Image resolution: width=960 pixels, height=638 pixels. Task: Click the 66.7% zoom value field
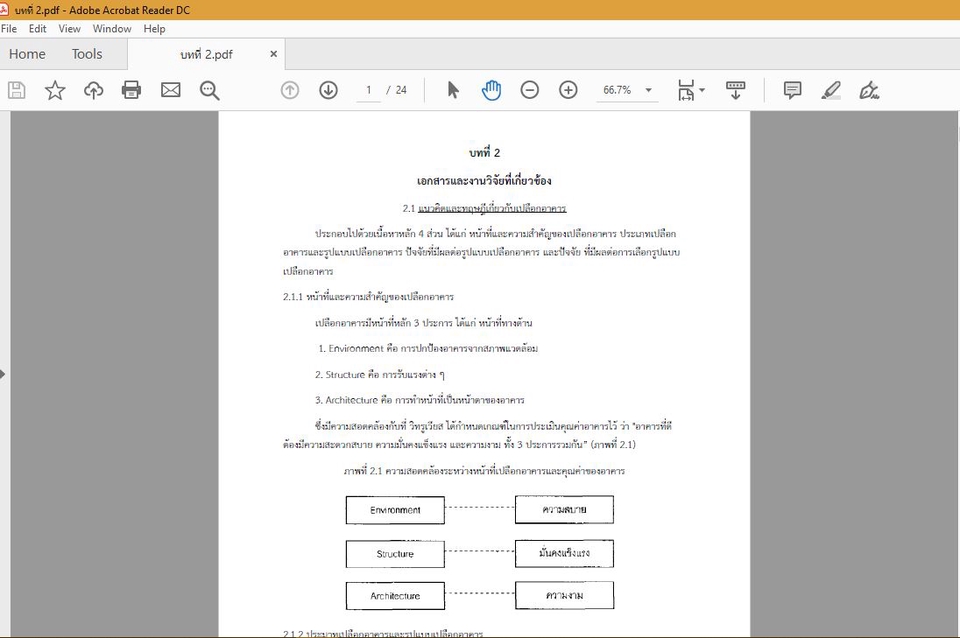click(617, 90)
